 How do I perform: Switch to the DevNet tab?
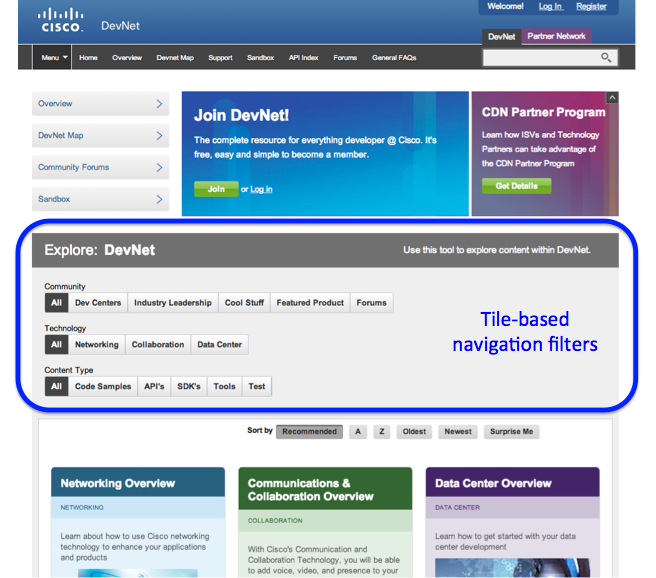point(502,37)
